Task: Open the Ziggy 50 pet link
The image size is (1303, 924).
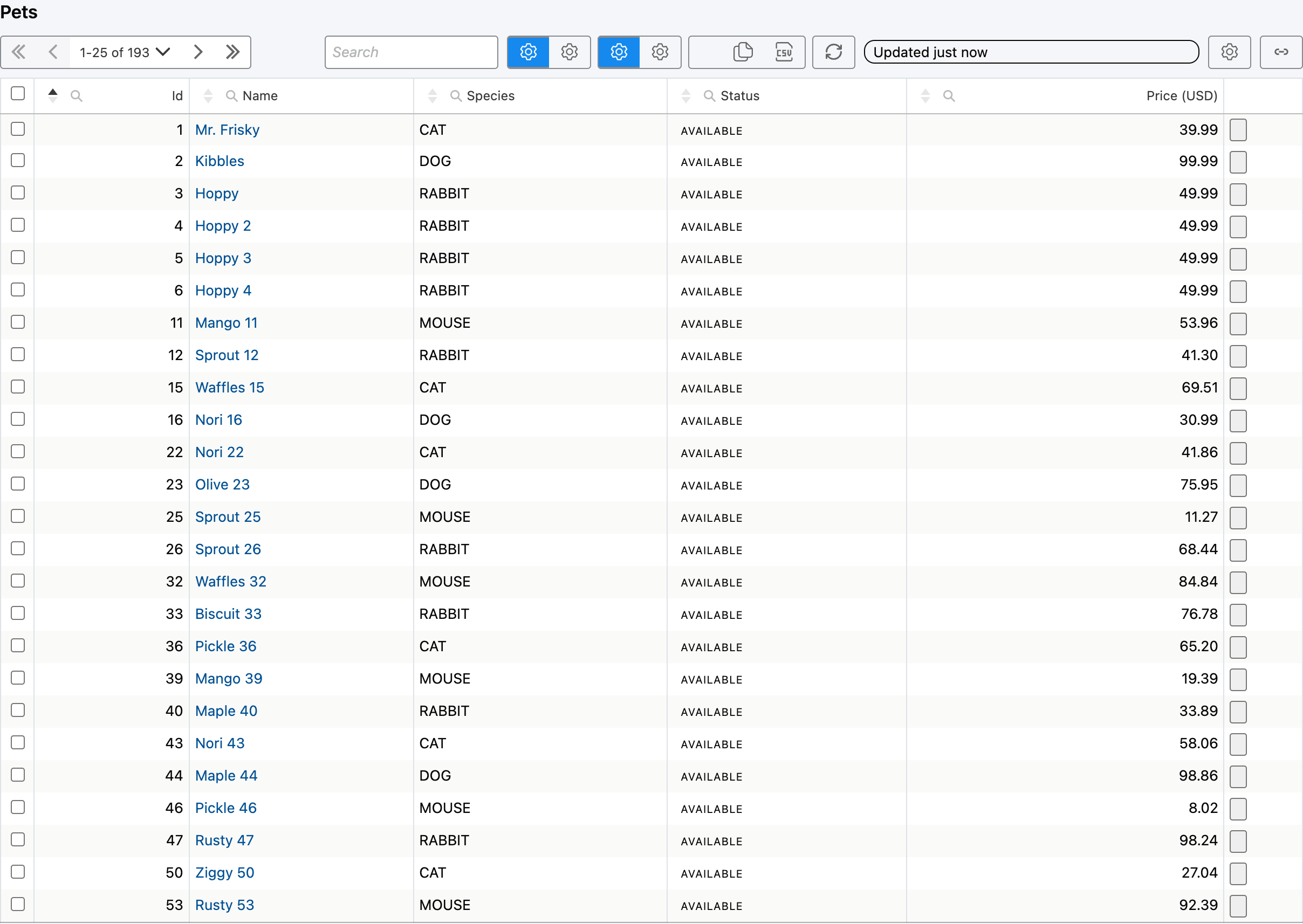Action: click(x=225, y=873)
